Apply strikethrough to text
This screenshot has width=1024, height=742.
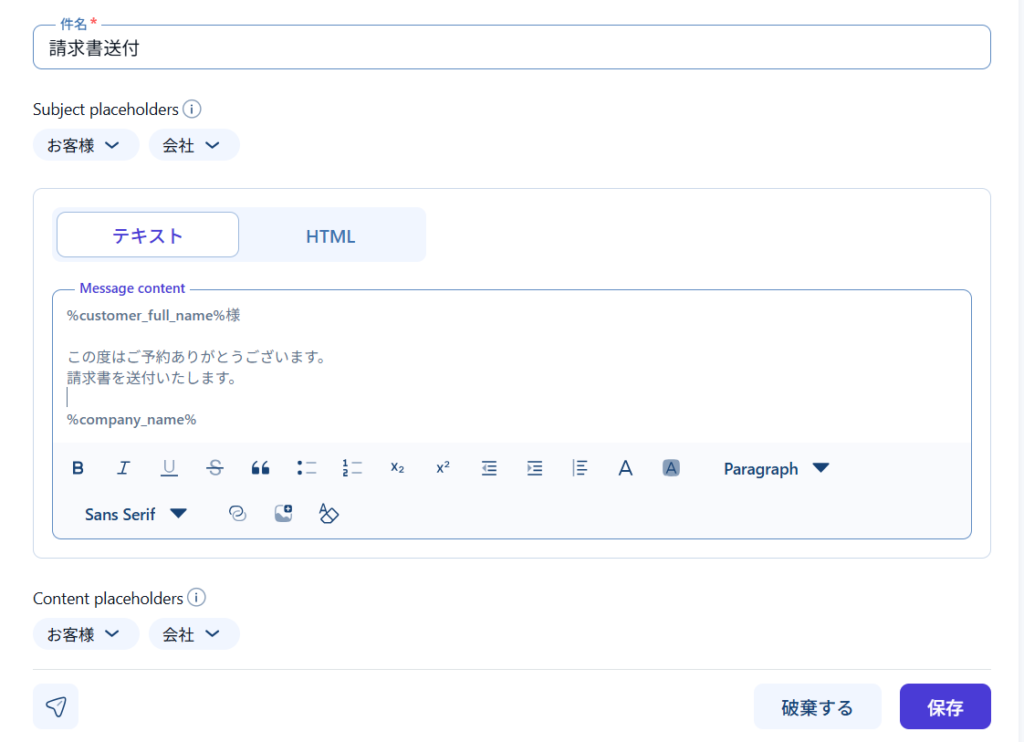click(215, 468)
